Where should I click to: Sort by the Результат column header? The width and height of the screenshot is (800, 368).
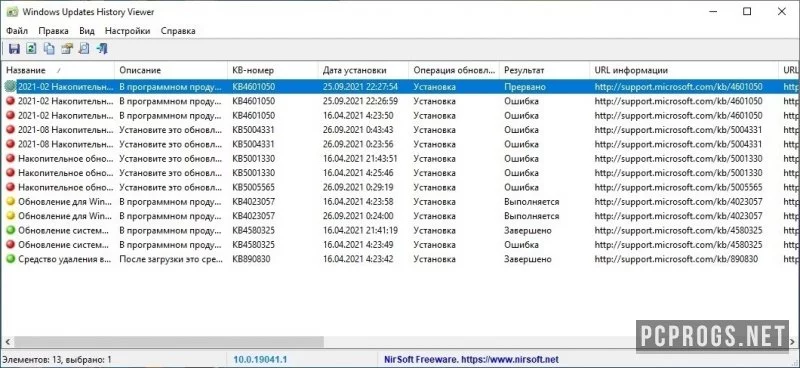[x=544, y=70]
